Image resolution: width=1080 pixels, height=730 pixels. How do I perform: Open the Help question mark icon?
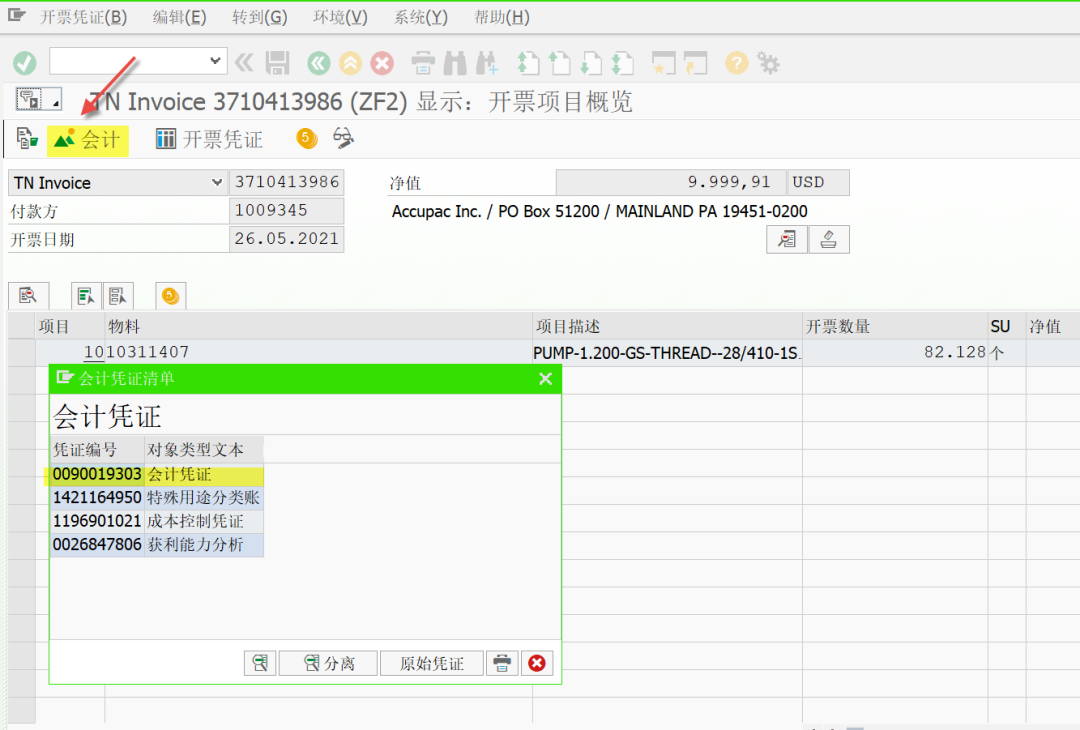(736, 63)
